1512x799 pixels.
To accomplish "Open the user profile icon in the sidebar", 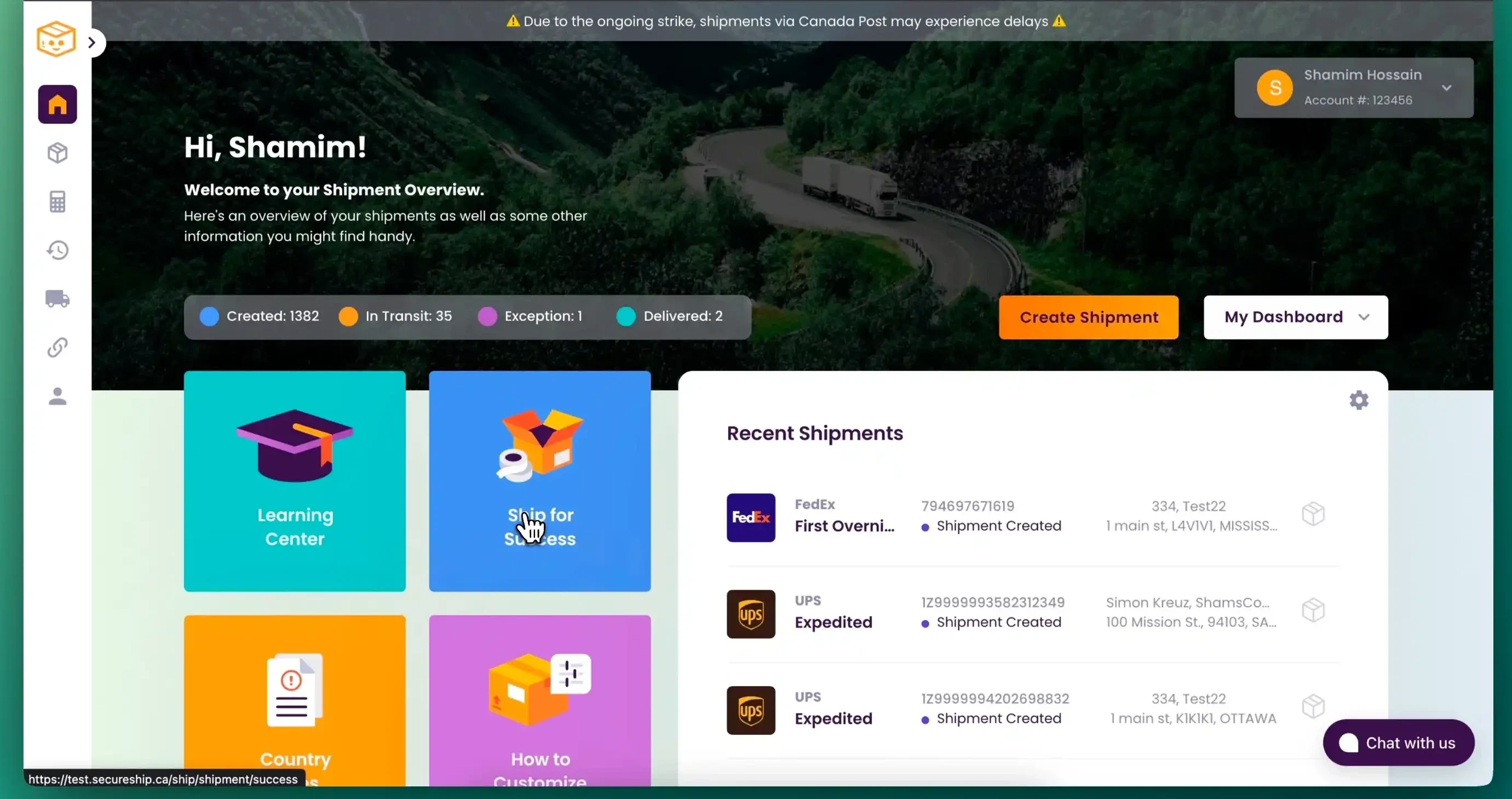I will (x=57, y=396).
